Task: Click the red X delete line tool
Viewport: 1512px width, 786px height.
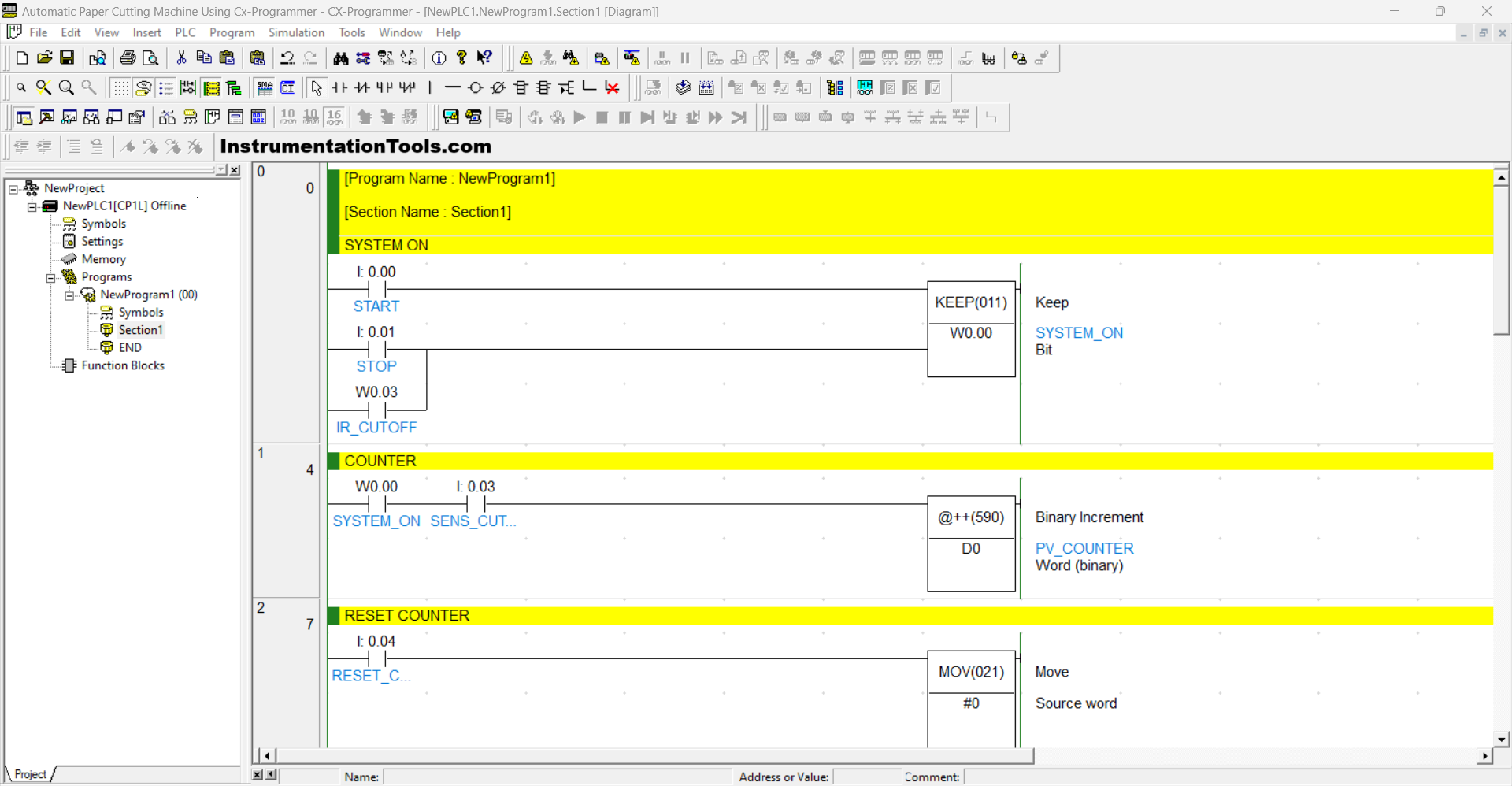Action: pos(612,87)
